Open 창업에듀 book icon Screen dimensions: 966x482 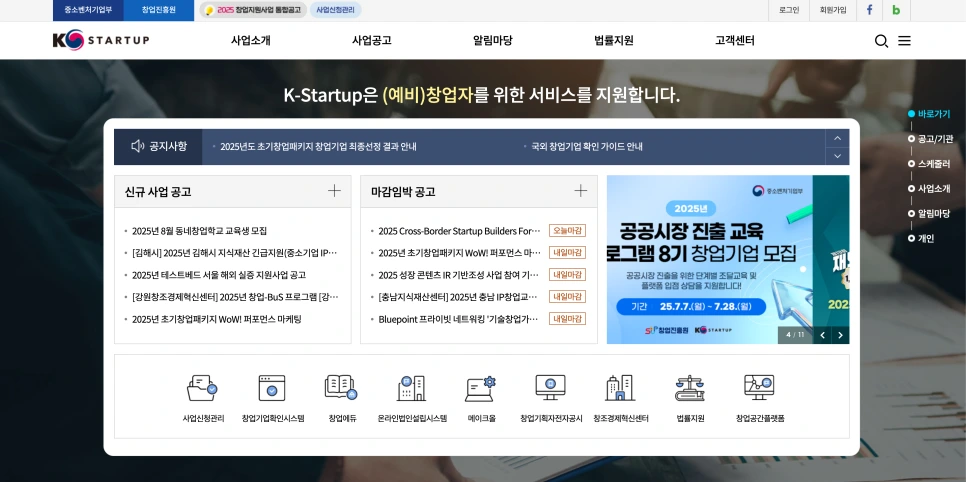click(341, 387)
